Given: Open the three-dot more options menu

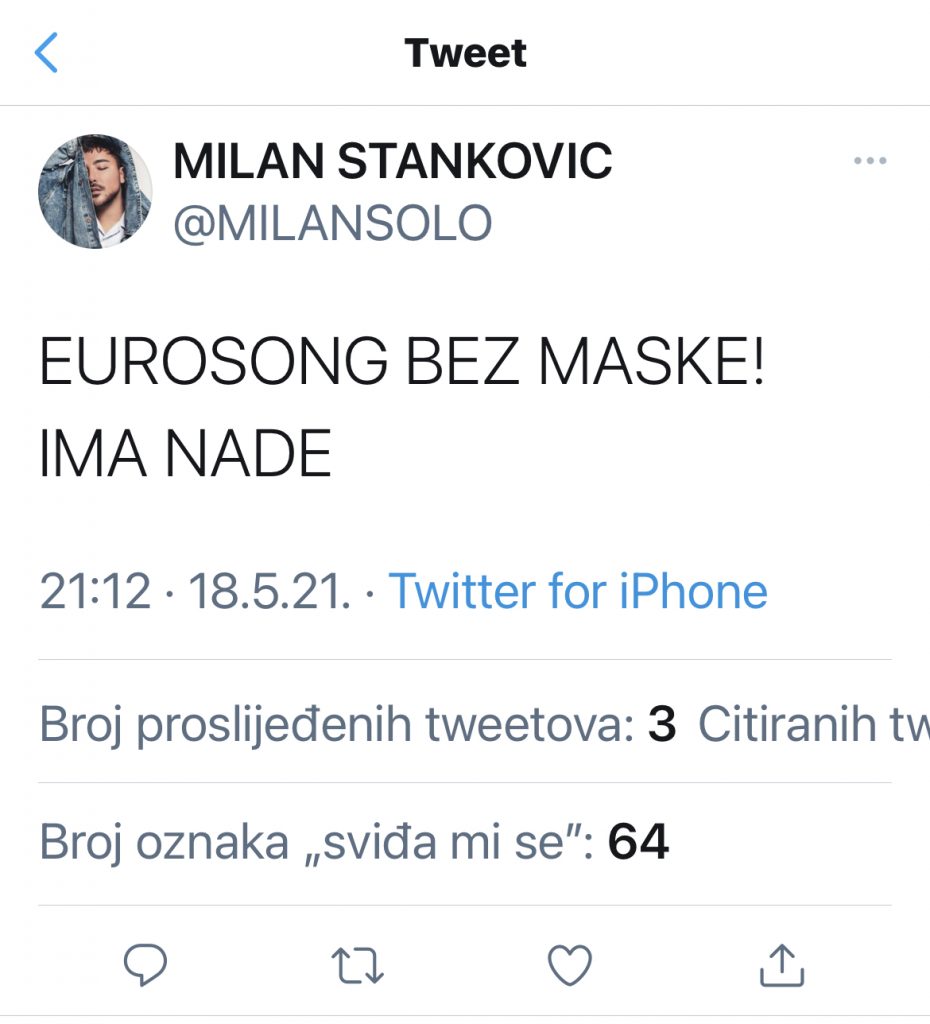Looking at the screenshot, I should coord(869,162).
